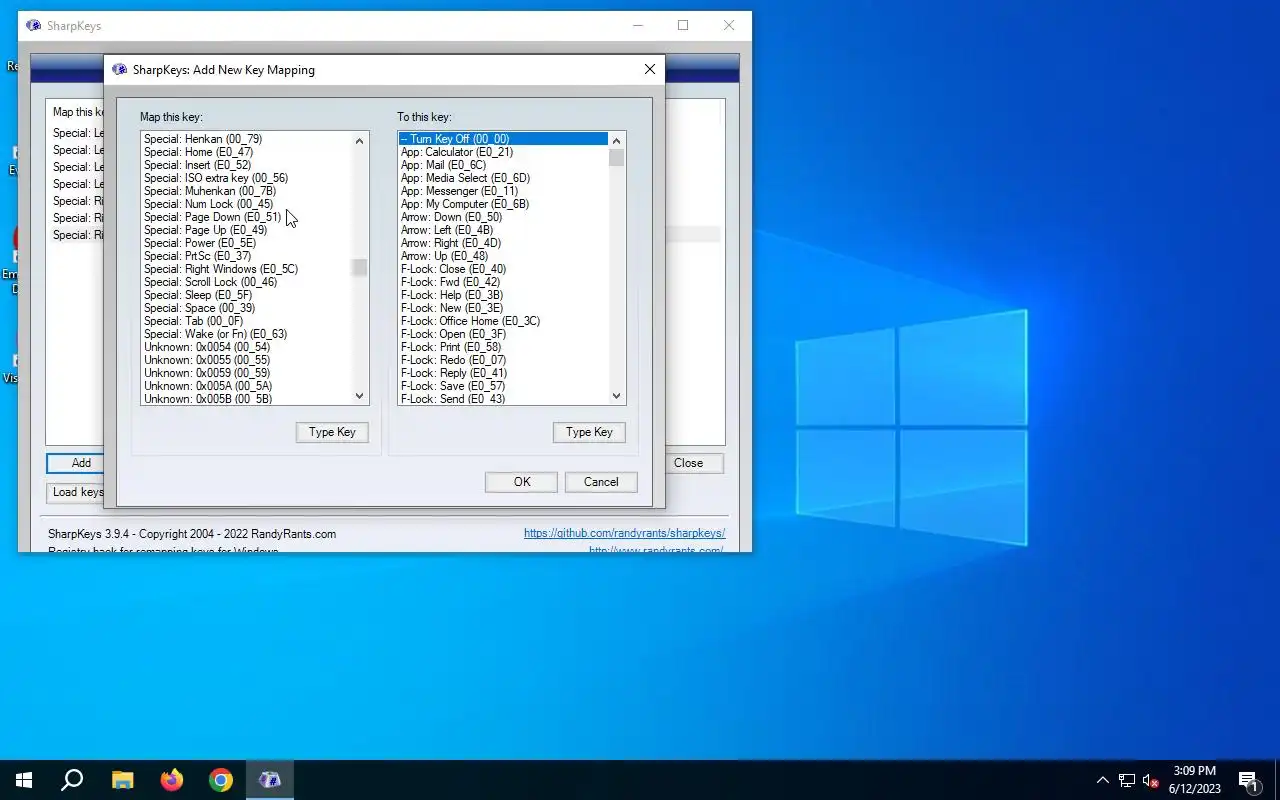Close the Add New Key Mapping dialog
This screenshot has width=1280, height=800.
coord(650,69)
